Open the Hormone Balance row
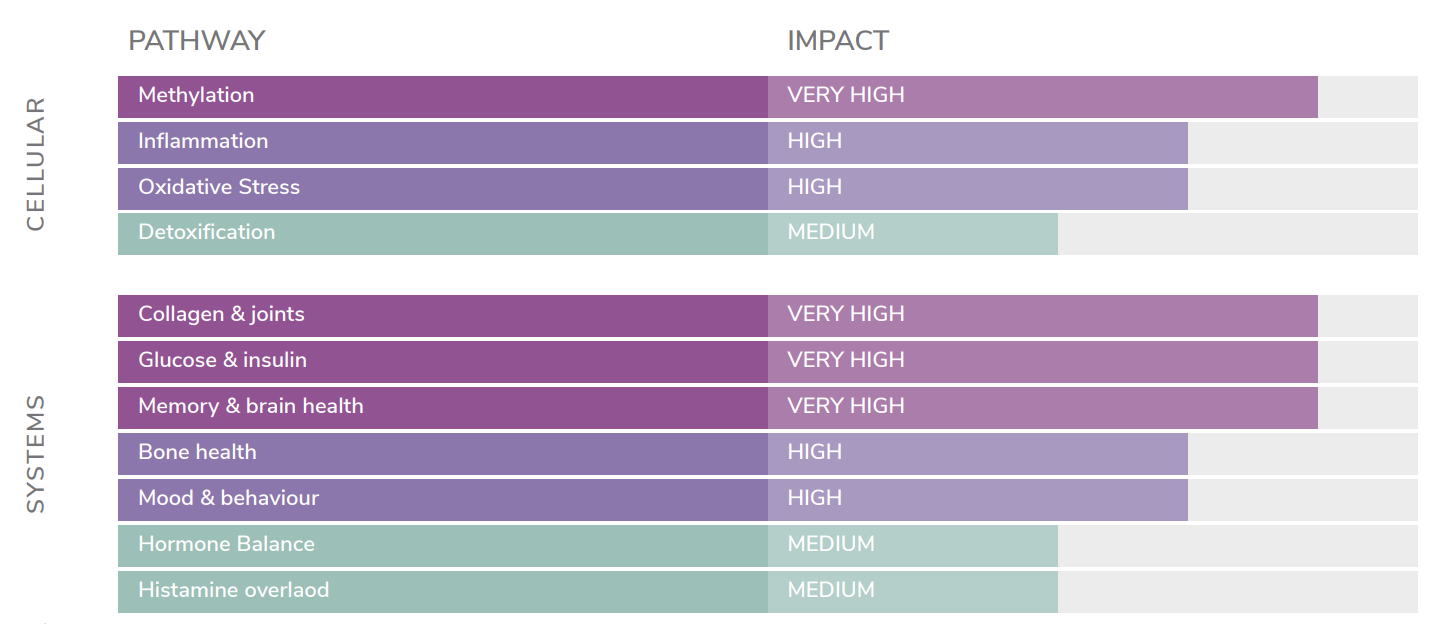1432x624 pixels. point(767,546)
